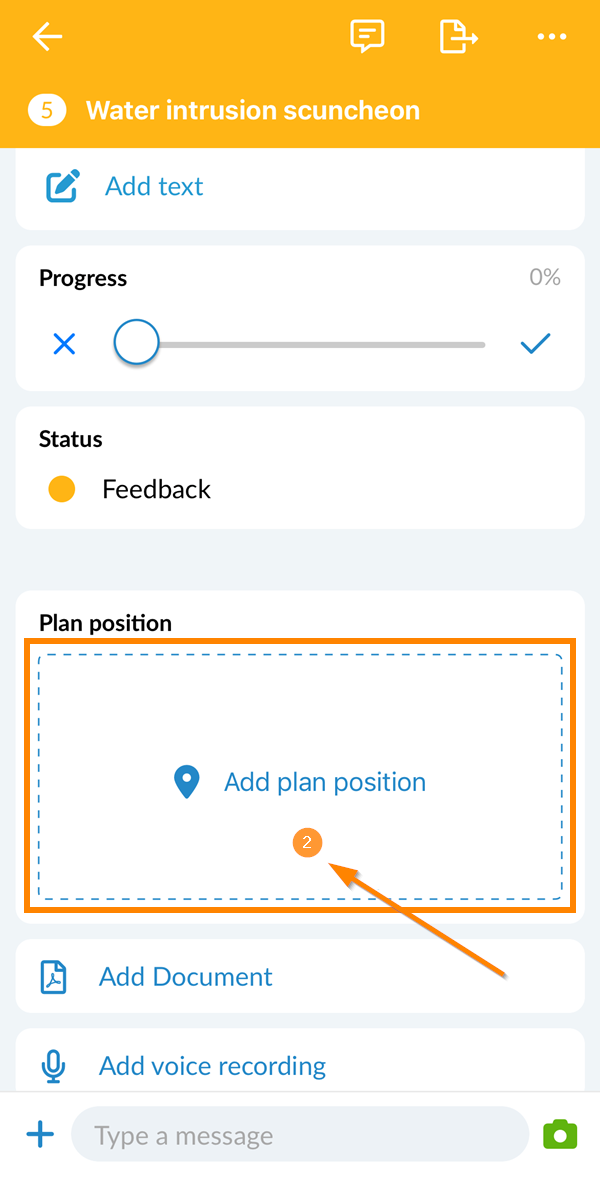Tap the export document icon

click(458, 37)
